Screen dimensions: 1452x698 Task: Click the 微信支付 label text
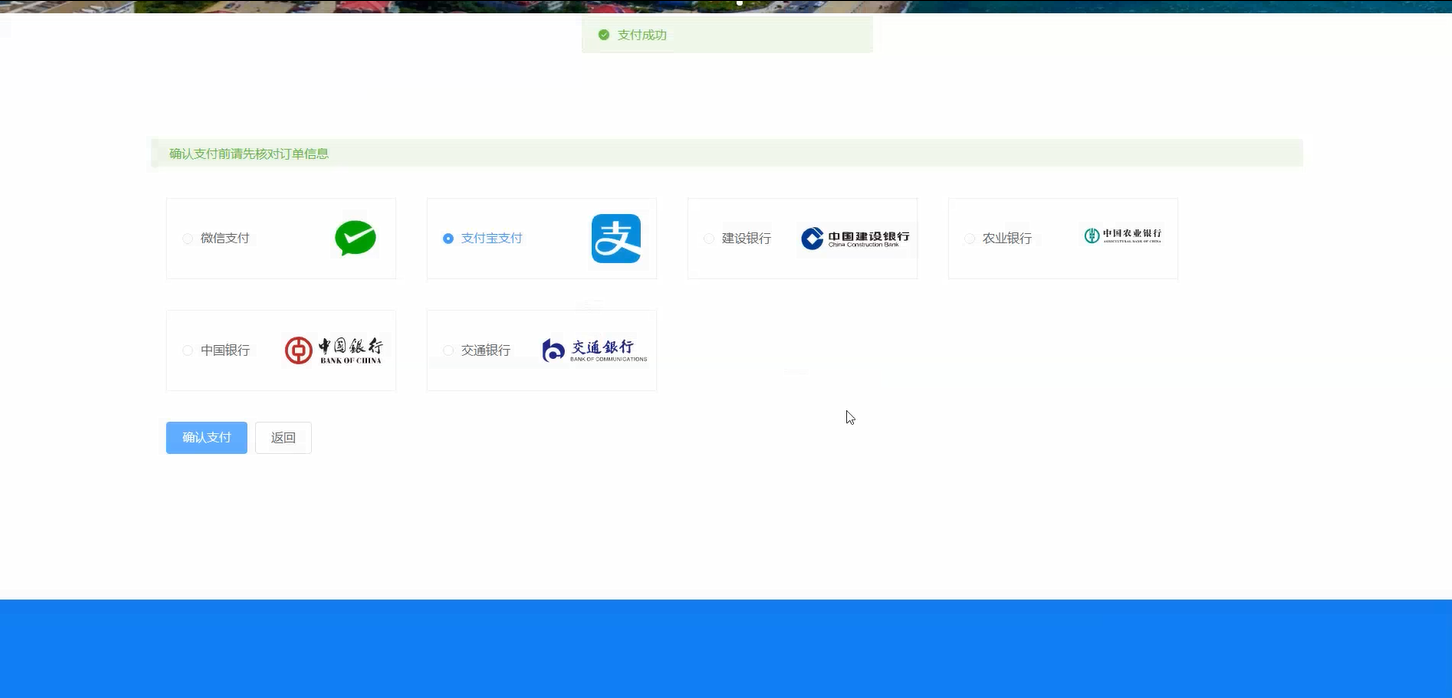click(x=225, y=239)
